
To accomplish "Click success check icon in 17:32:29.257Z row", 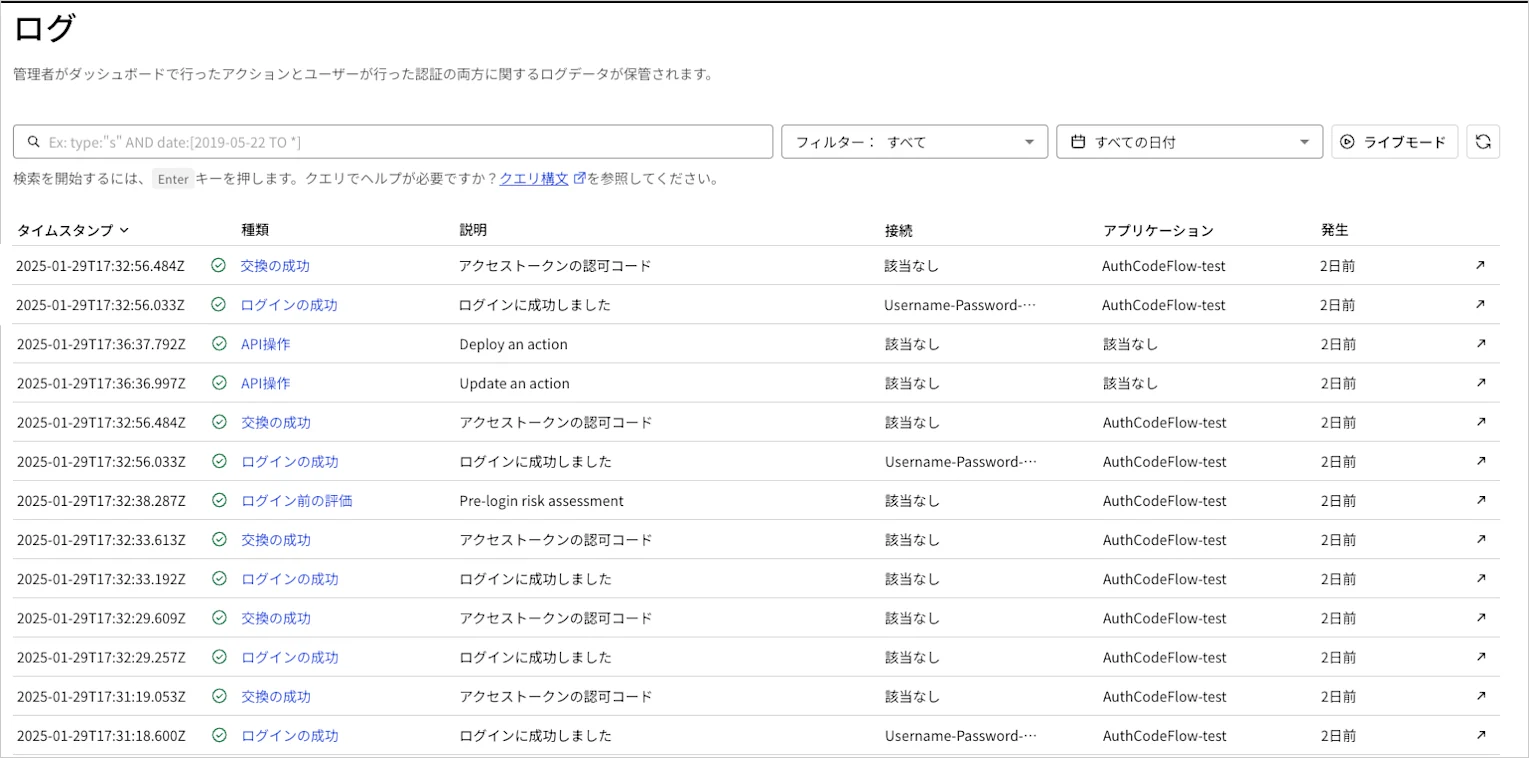I will (219, 657).
